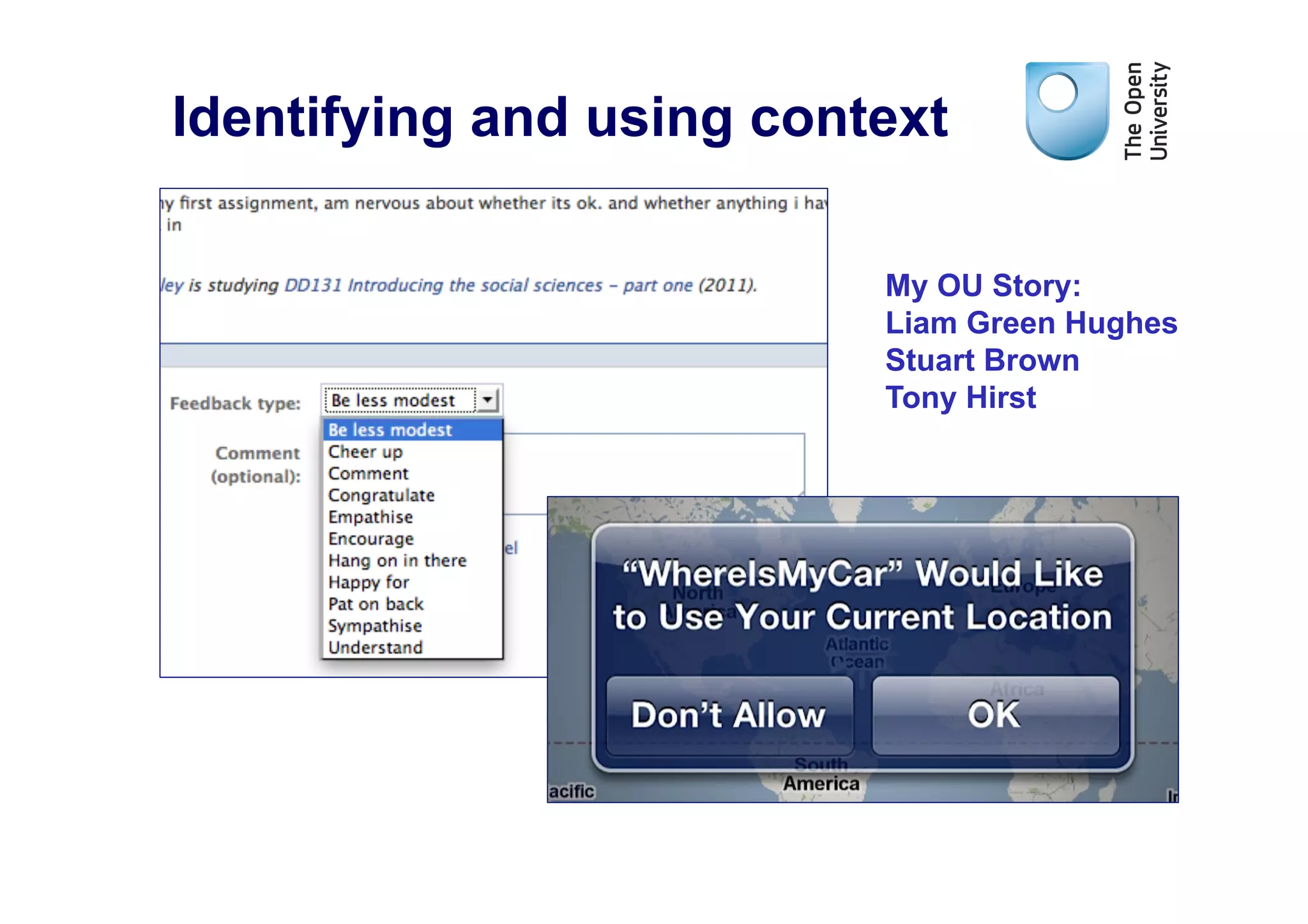Select 'Congratulate' from feedback list
This screenshot has width=1308, height=924.
click(x=413, y=496)
